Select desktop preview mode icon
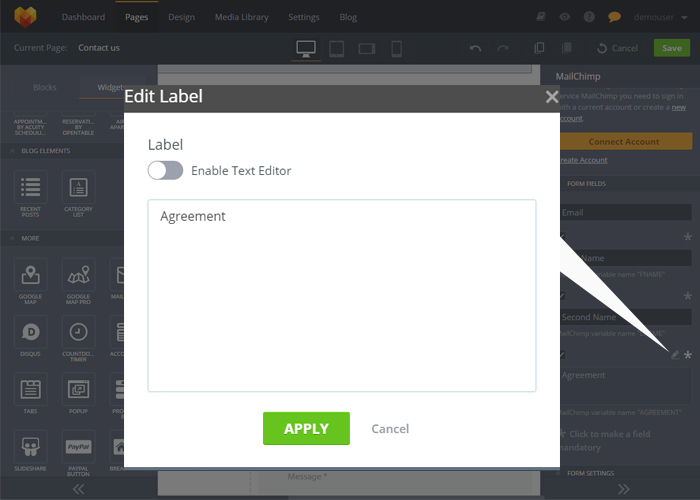The image size is (700, 500). 306,49
